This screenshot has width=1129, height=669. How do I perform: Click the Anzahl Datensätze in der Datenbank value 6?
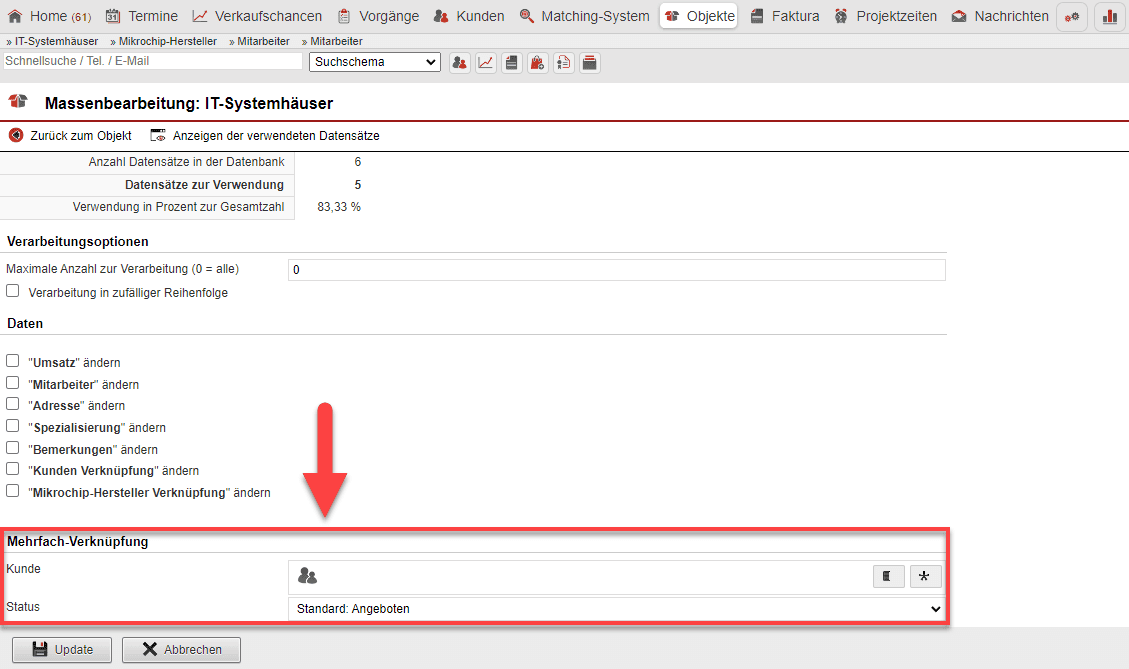(358, 162)
